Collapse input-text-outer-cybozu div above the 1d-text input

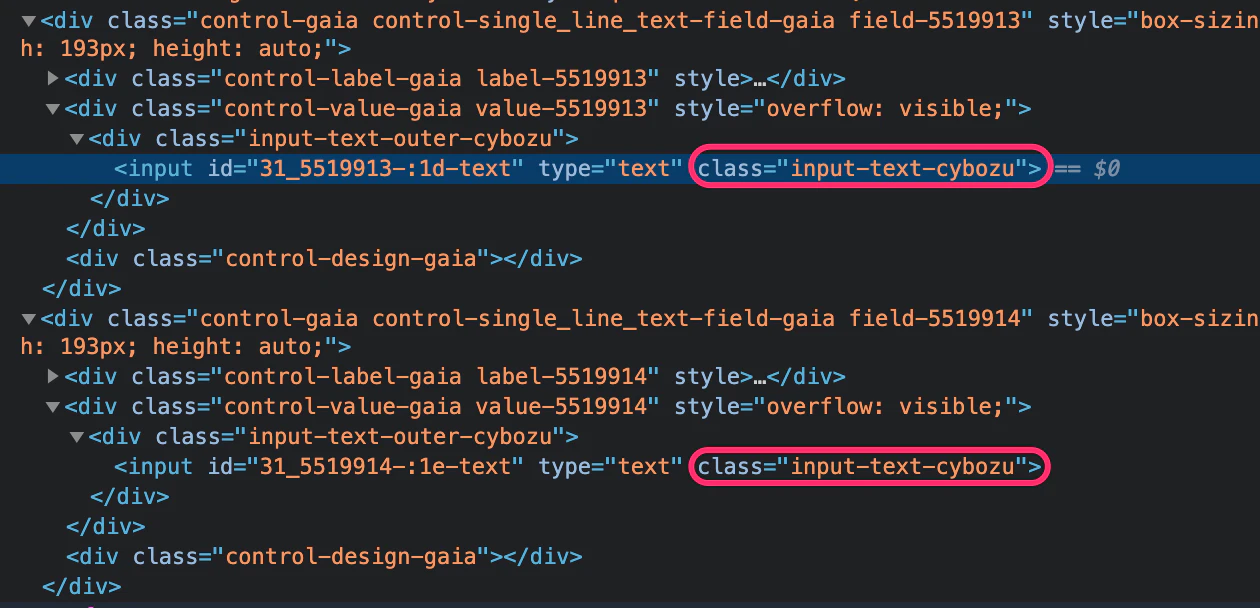77,138
